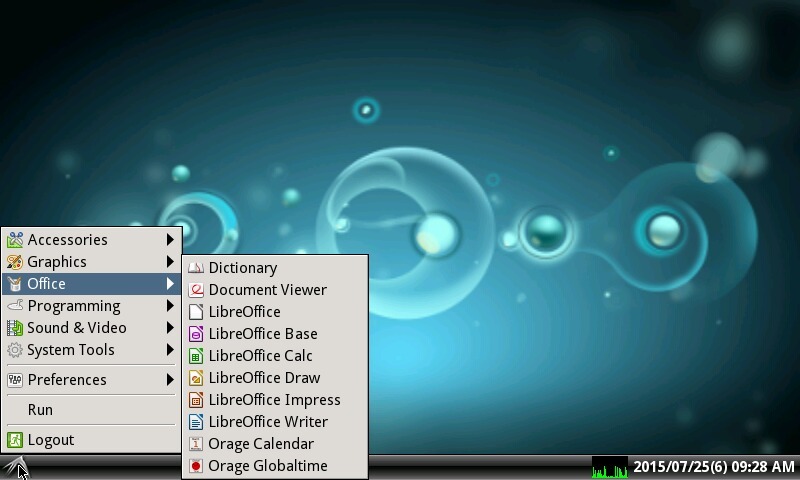Click the System Tools gear icon
The height and width of the screenshot is (480, 800).
pos(15,350)
